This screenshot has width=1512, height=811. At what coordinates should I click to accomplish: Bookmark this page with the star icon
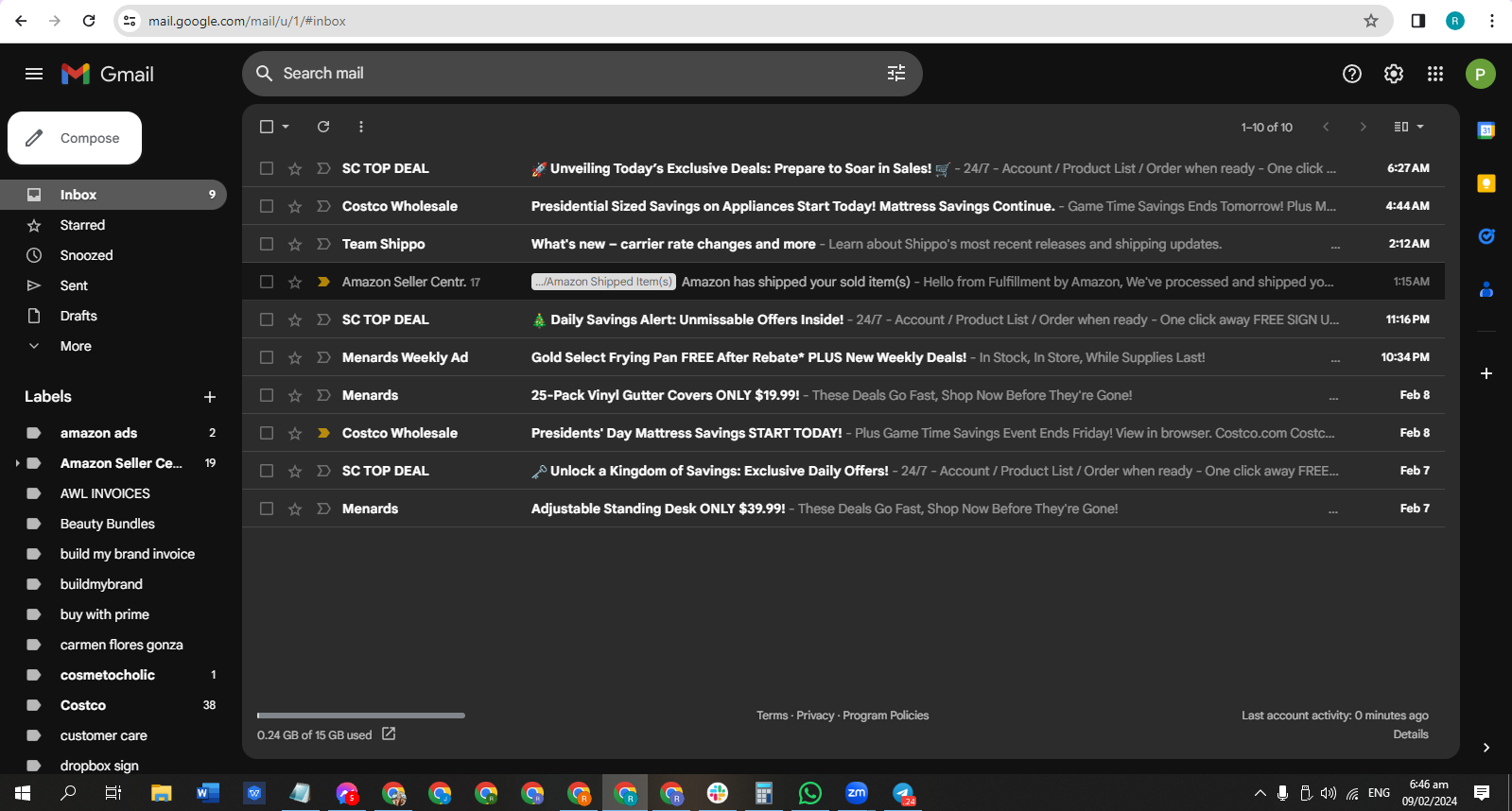pos(1371,21)
